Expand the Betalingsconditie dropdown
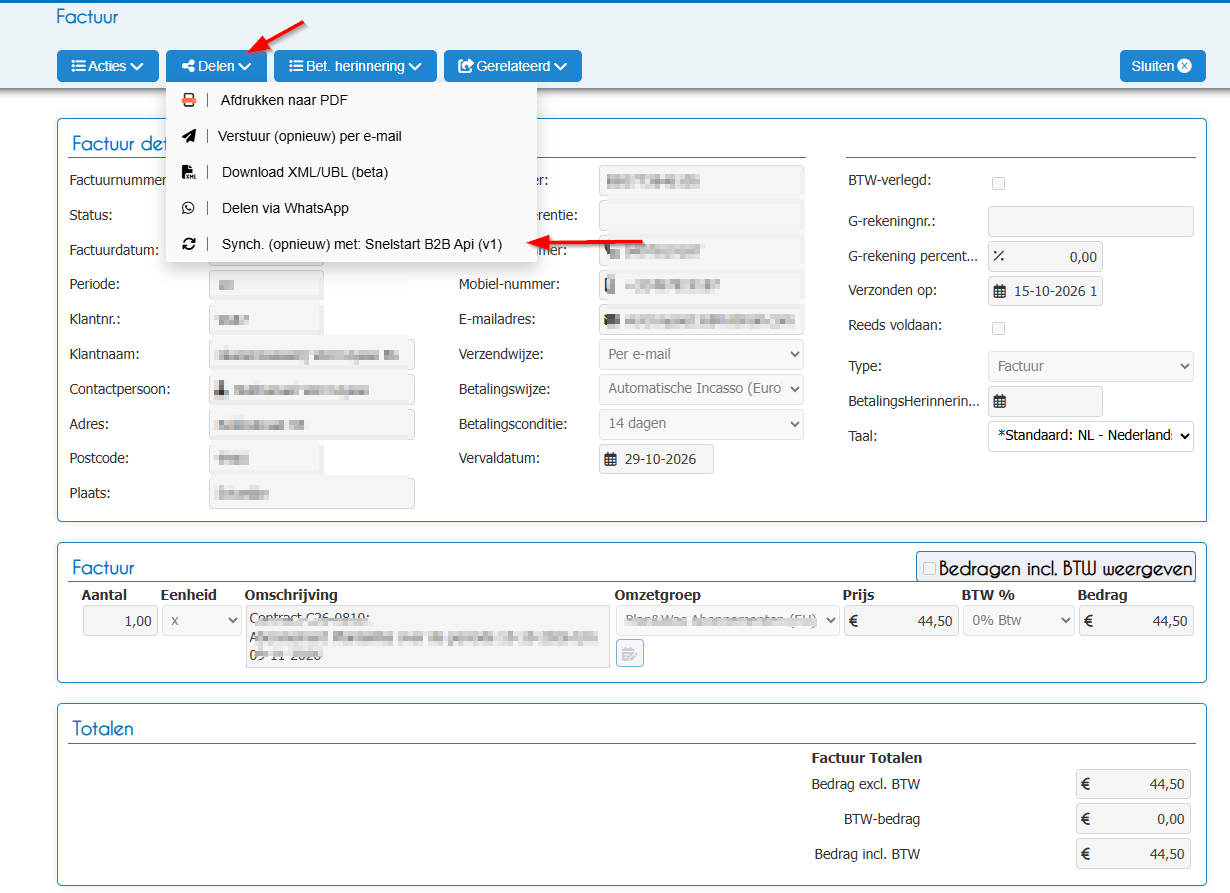 coord(701,424)
